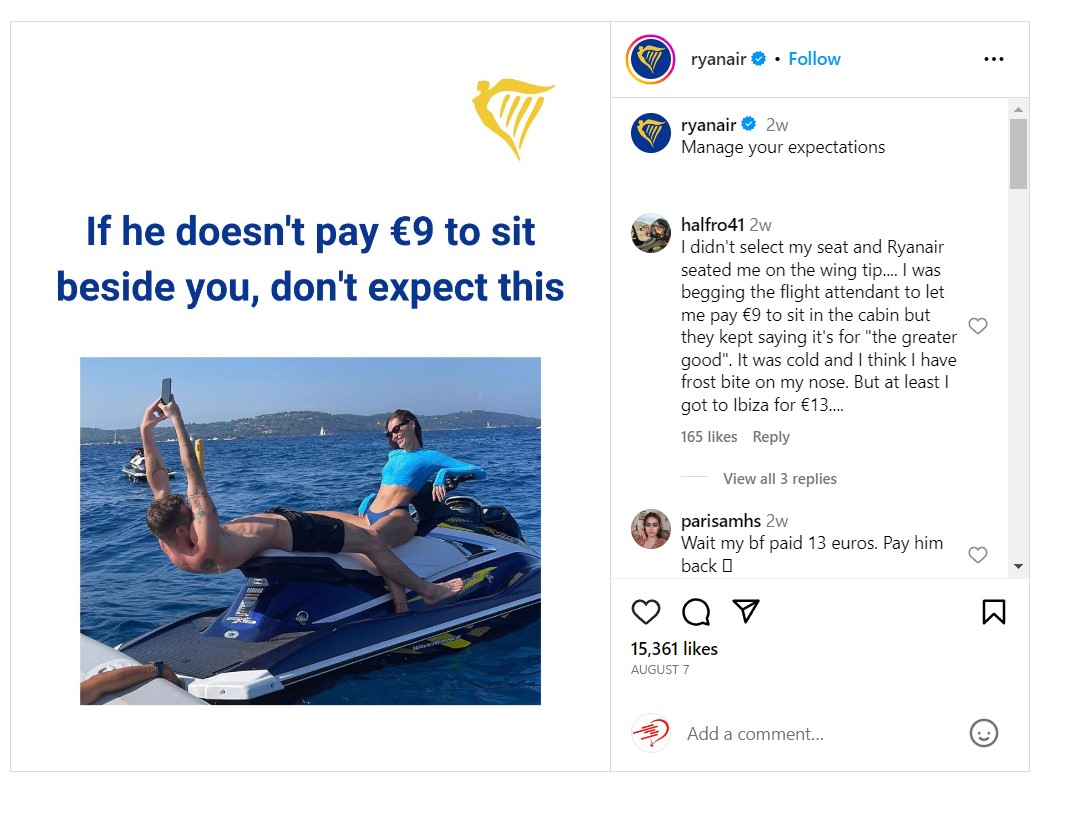The image size is (1090, 823).
Task: Click the comments scrollbar up arrow
Action: click(x=1018, y=109)
